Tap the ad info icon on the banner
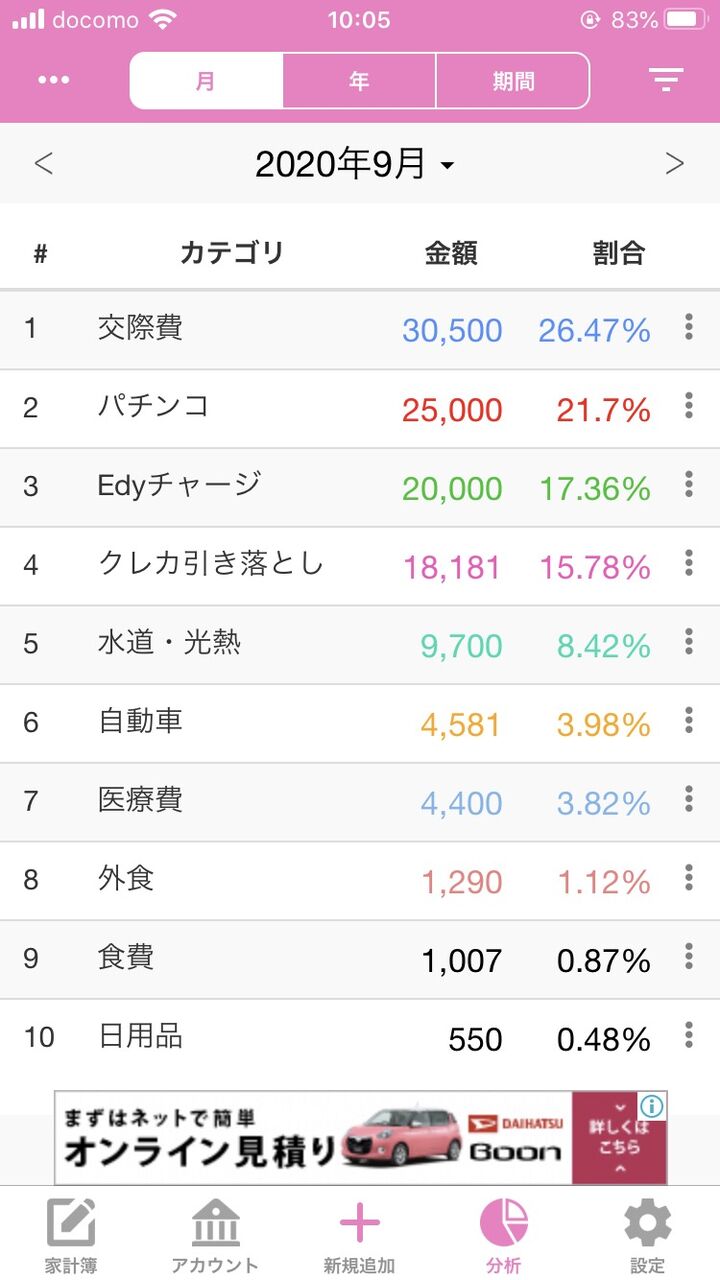 coord(652,1106)
